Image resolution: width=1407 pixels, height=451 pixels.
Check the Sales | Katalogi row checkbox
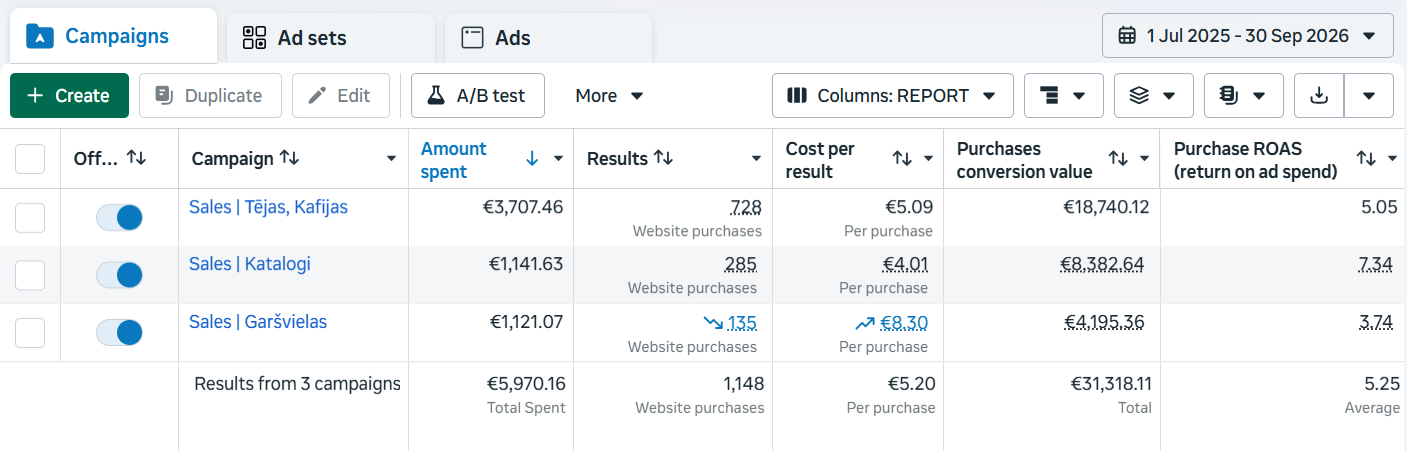click(30, 275)
